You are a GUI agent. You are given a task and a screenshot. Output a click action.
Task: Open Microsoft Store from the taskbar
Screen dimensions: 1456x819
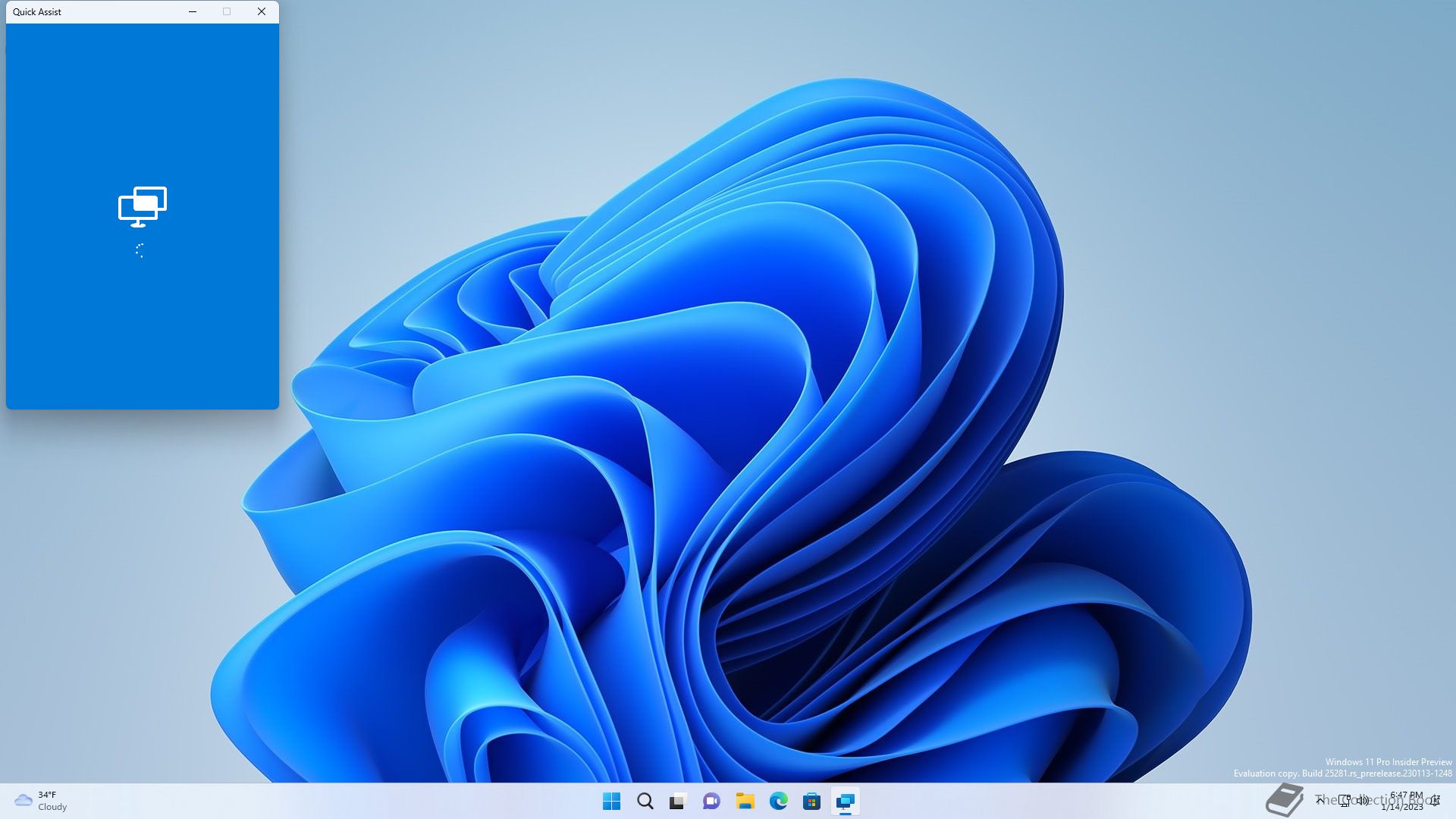(811, 801)
